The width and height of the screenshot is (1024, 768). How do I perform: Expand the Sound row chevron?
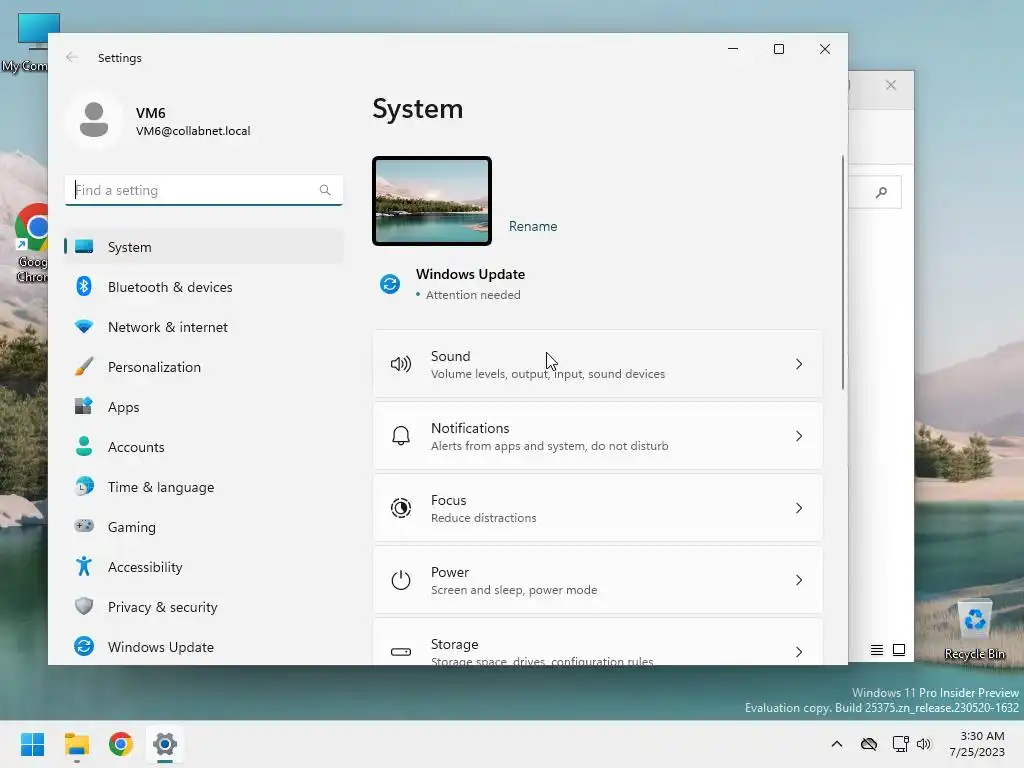[799, 364]
